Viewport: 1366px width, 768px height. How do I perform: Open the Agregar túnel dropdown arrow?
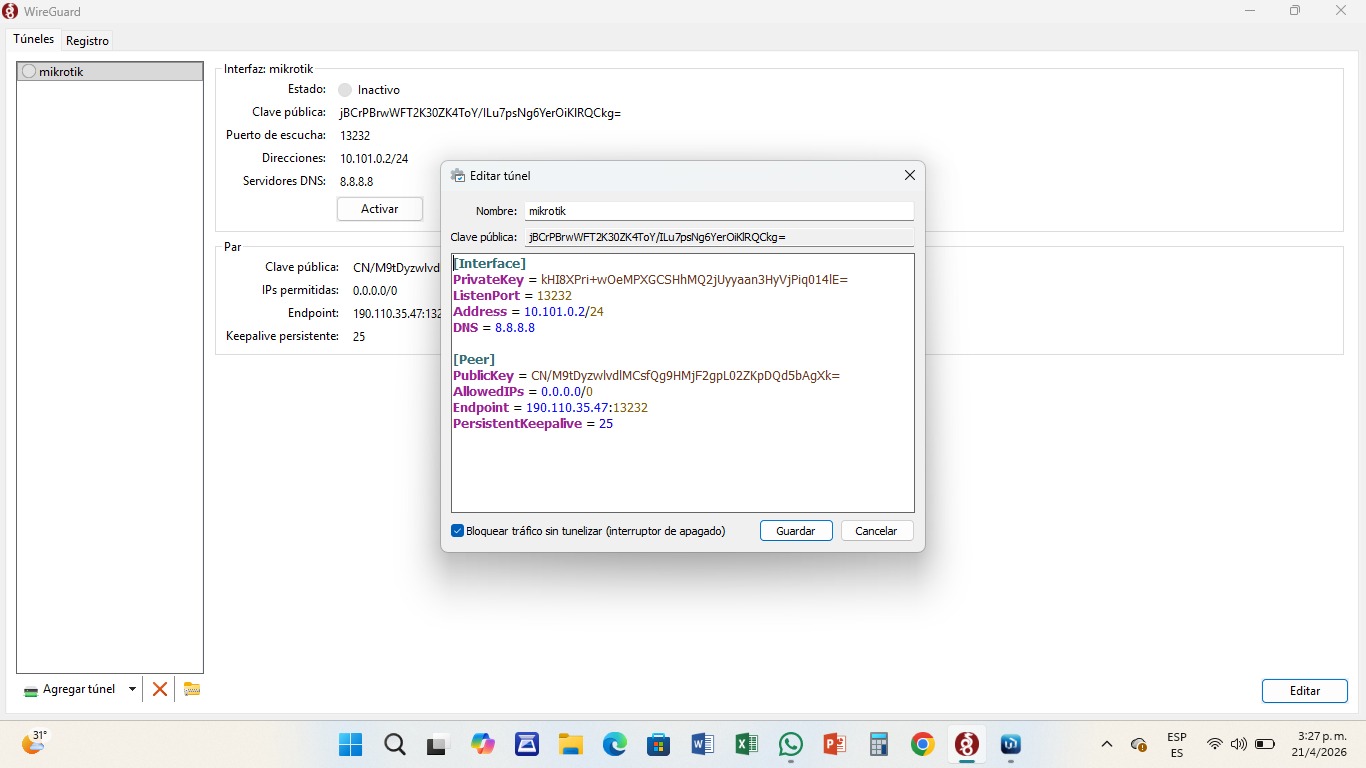pyautogui.click(x=132, y=689)
